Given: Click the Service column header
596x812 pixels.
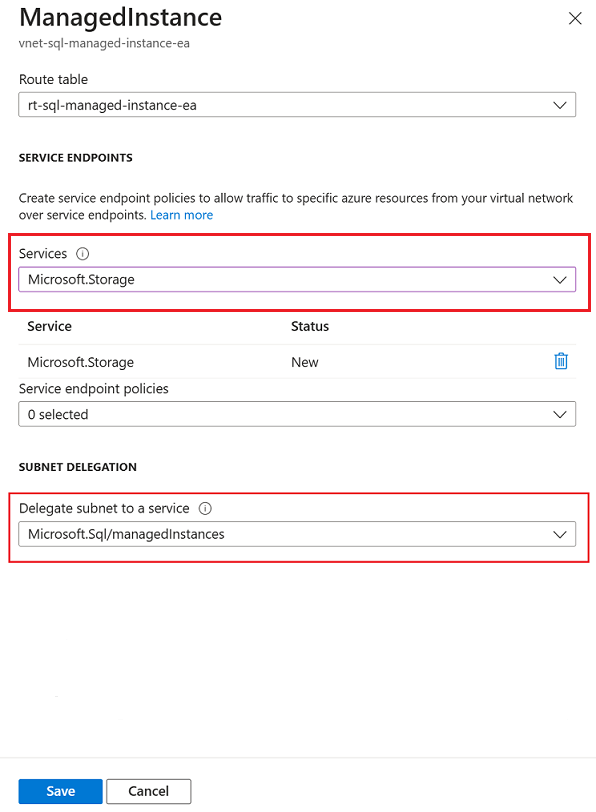Looking at the screenshot, I should pyautogui.click(x=49, y=326).
